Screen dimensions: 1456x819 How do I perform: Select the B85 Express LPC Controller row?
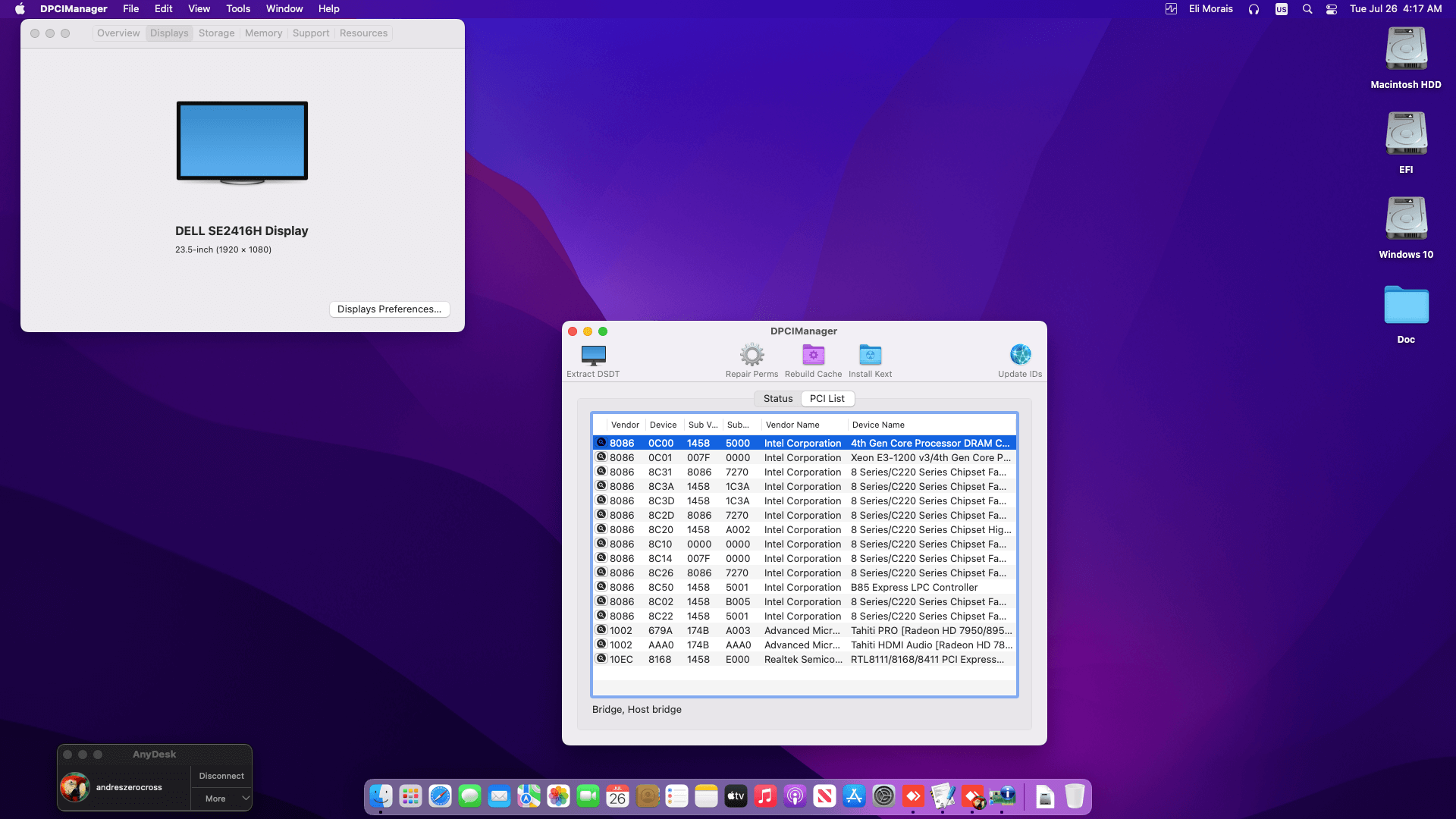tap(913, 588)
